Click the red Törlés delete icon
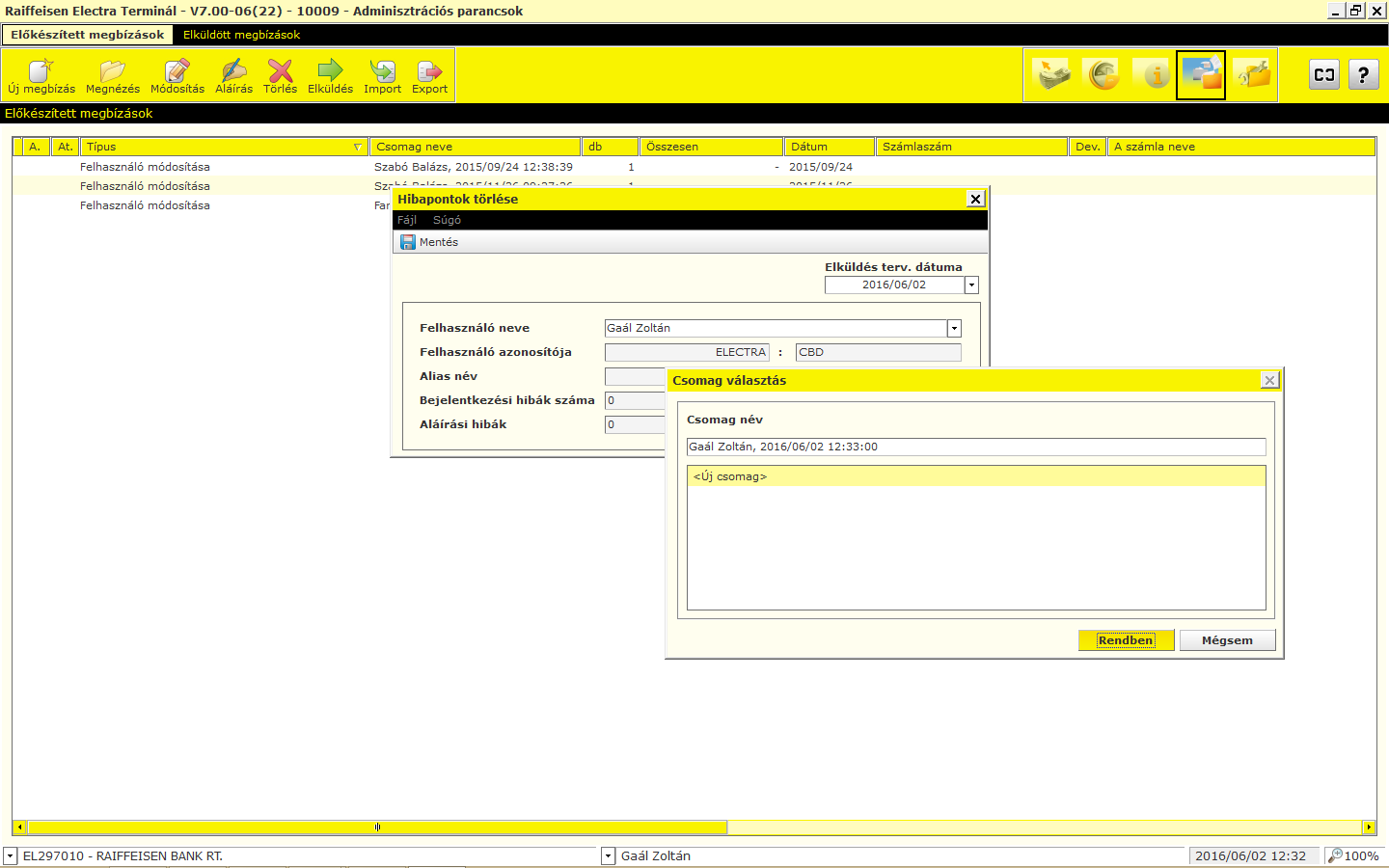Image resolution: width=1389 pixels, height=868 pixels. 280,70
